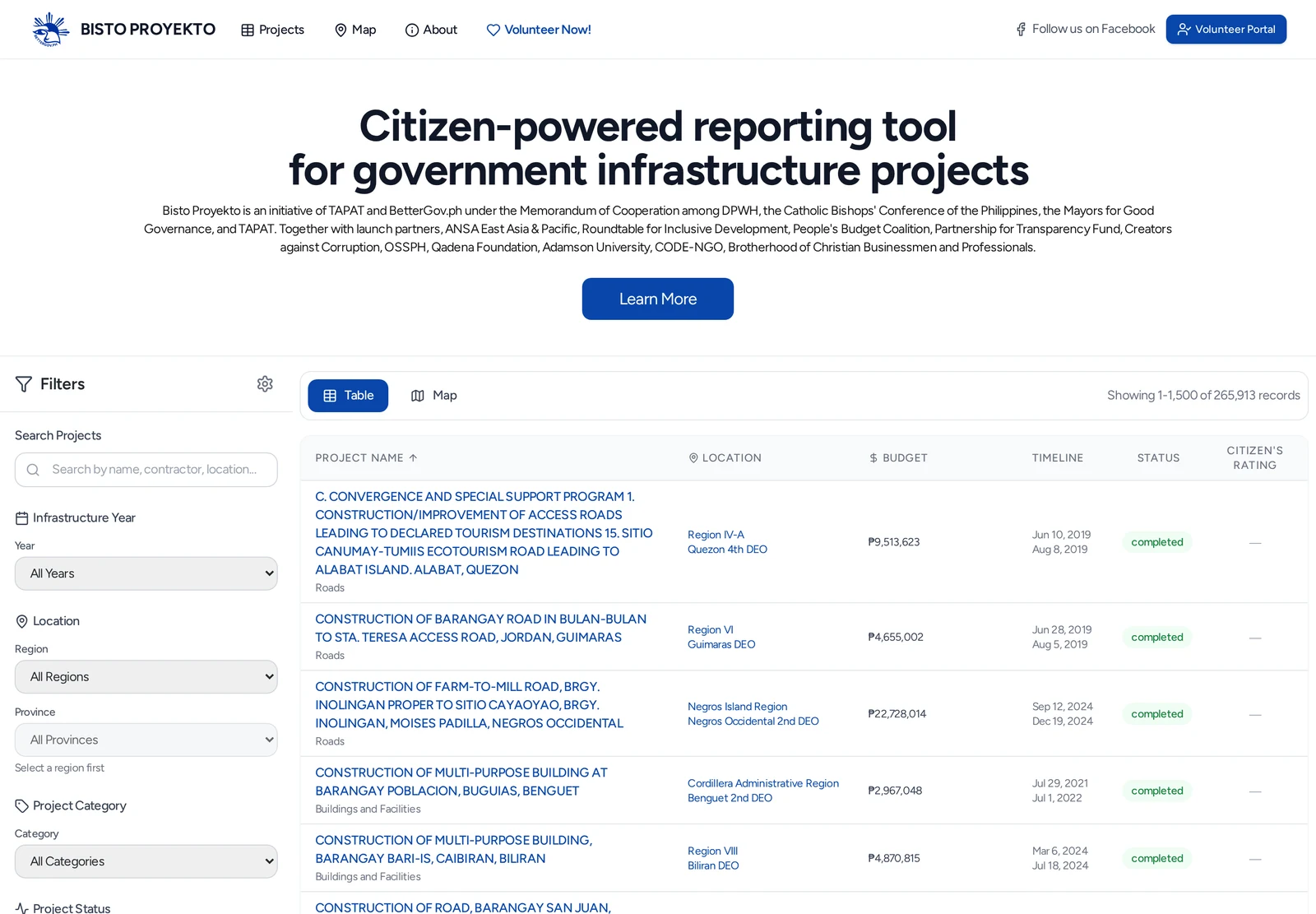This screenshot has height=914, width=1316.
Task: Open the All Provinces dropdown
Action: [x=146, y=740]
